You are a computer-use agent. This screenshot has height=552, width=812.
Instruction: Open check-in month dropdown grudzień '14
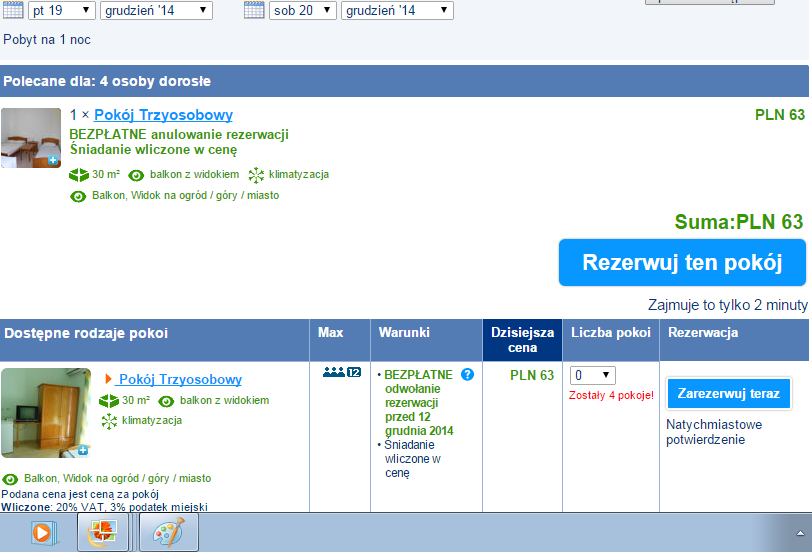(x=156, y=10)
